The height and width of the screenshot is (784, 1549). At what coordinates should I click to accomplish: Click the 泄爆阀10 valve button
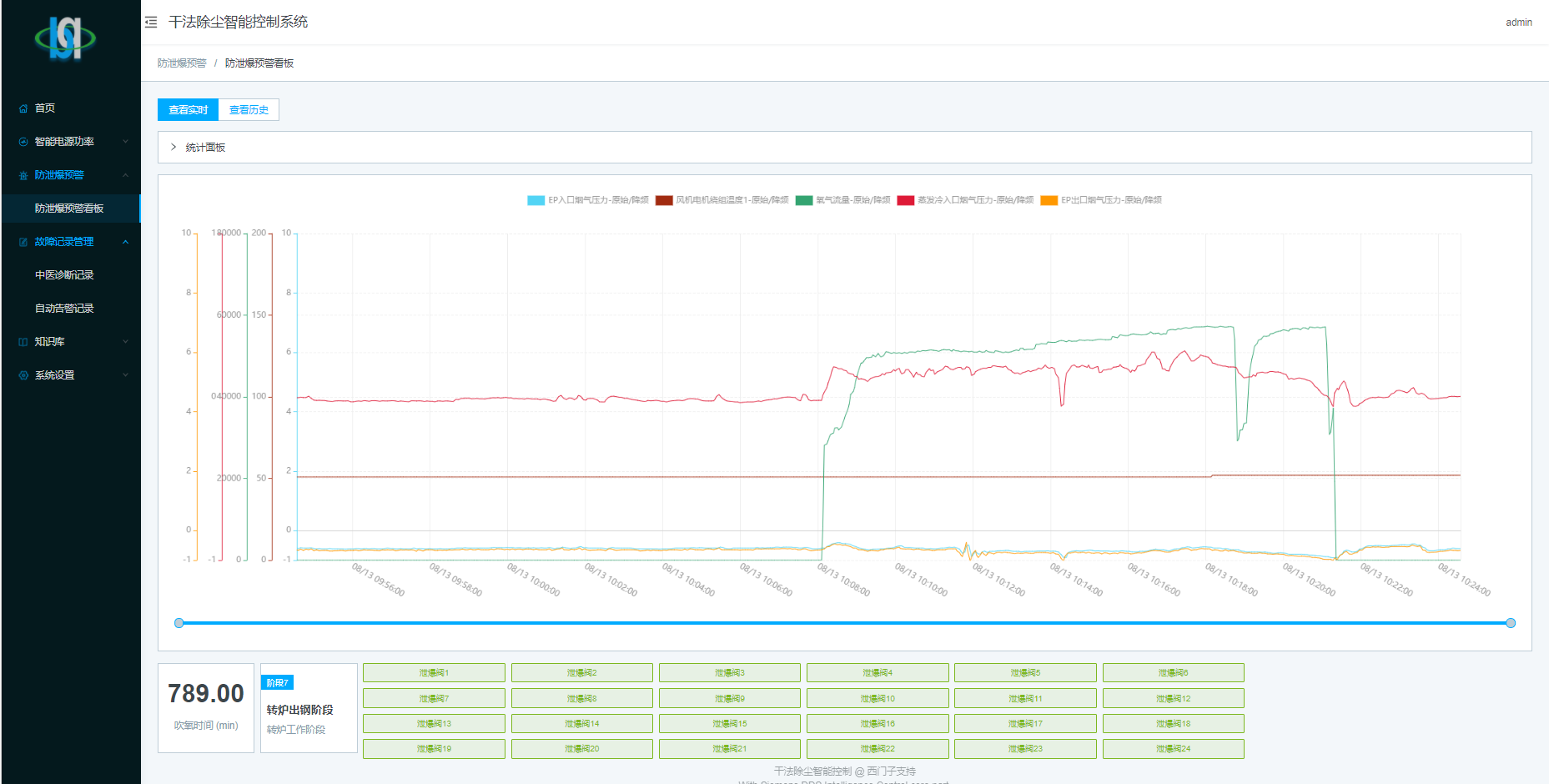pos(878,699)
